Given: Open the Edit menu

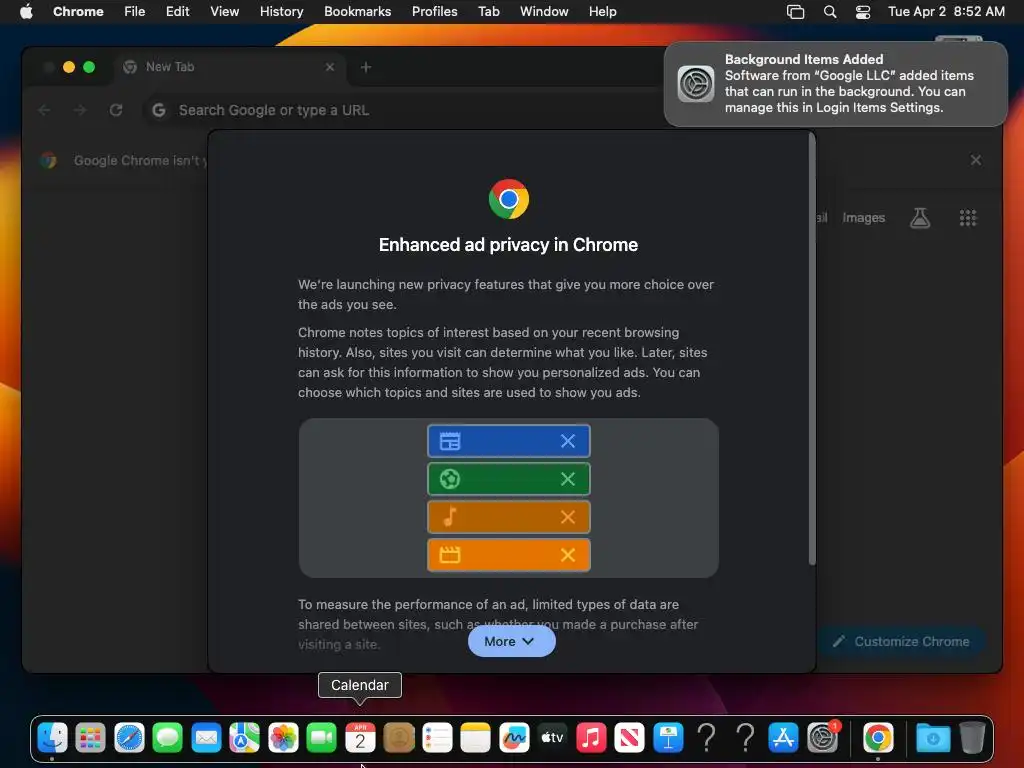Looking at the screenshot, I should [x=177, y=11].
